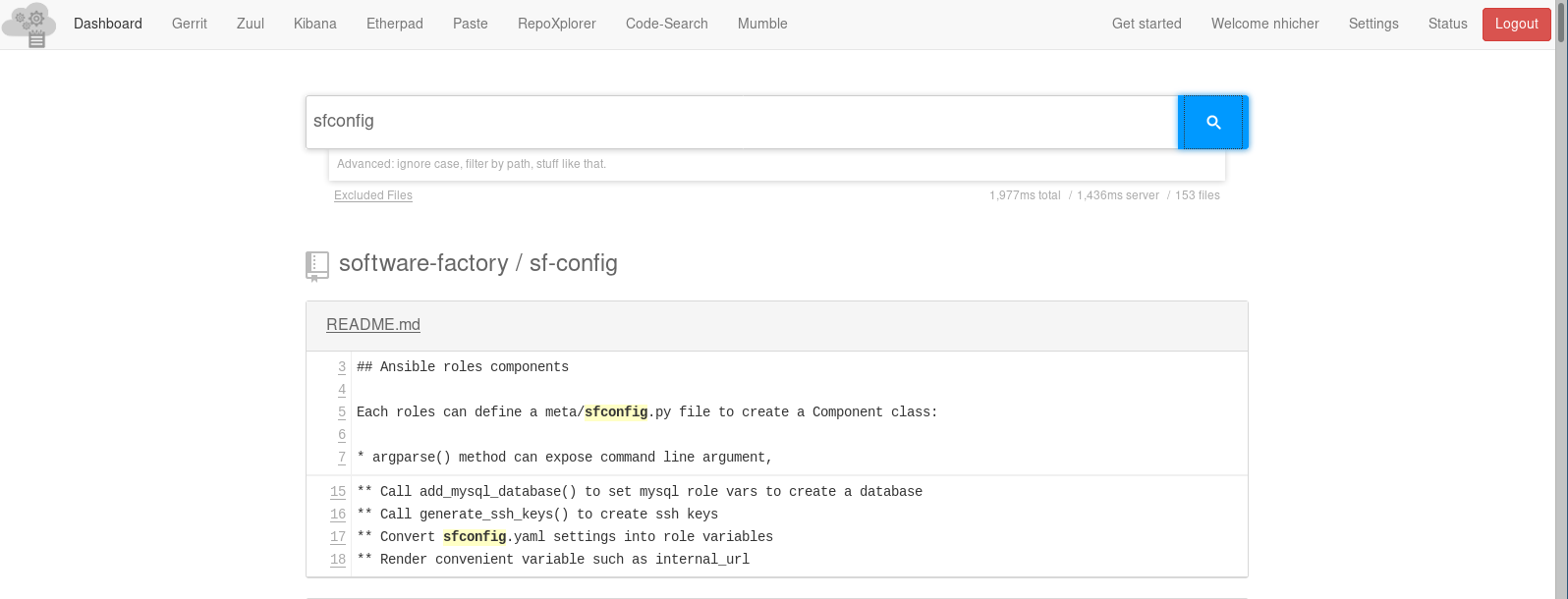Switch to Code-Search

(667, 24)
